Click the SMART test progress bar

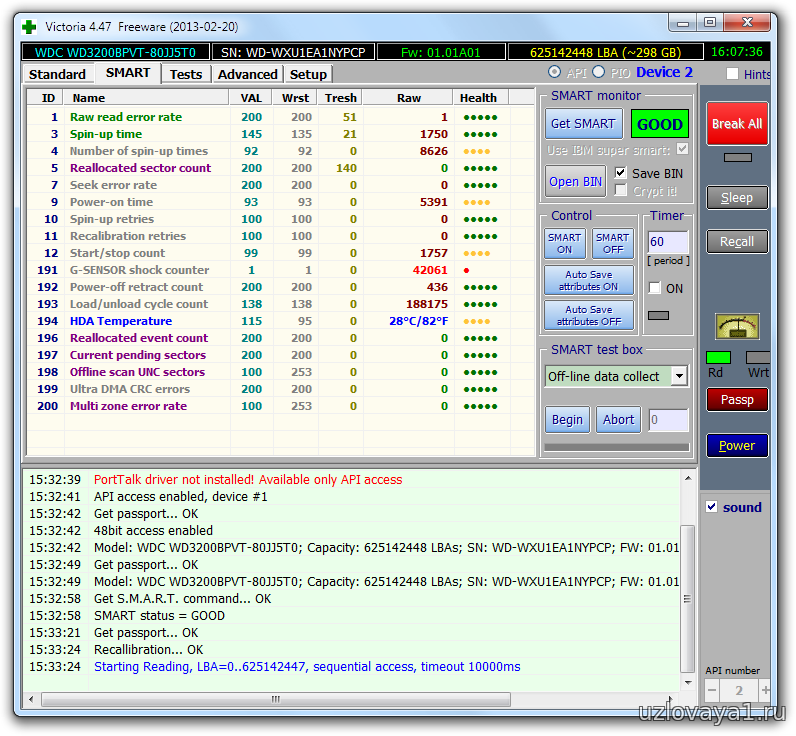pos(617,447)
